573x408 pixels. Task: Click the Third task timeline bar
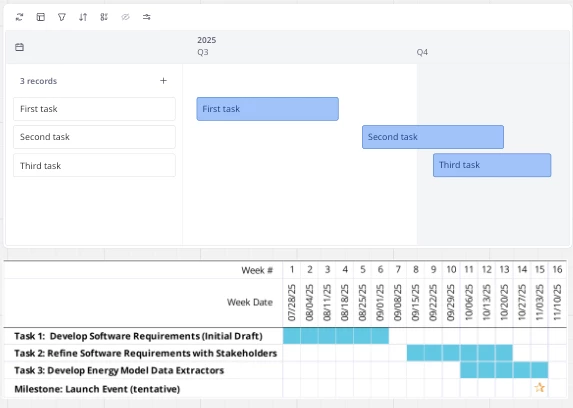pos(492,165)
